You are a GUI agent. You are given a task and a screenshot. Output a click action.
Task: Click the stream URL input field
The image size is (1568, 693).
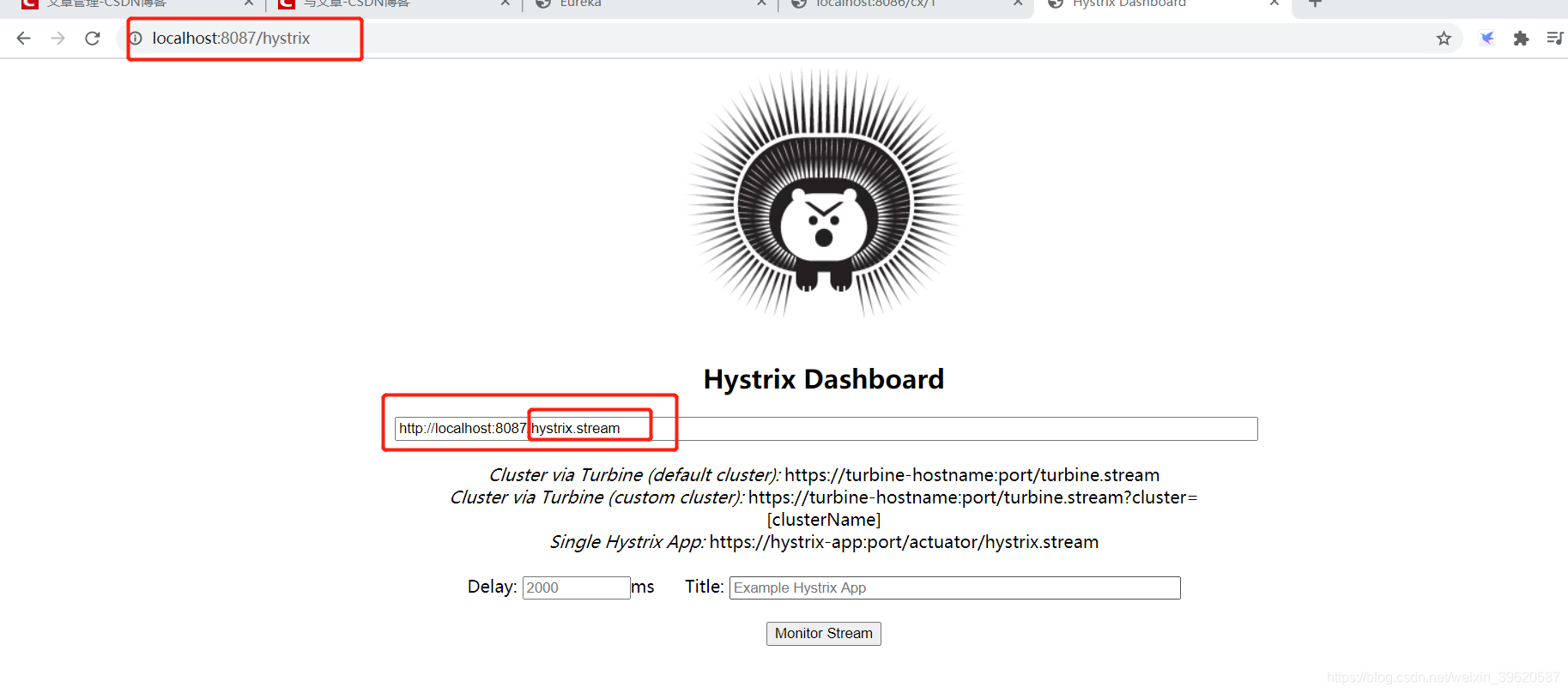(826, 429)
